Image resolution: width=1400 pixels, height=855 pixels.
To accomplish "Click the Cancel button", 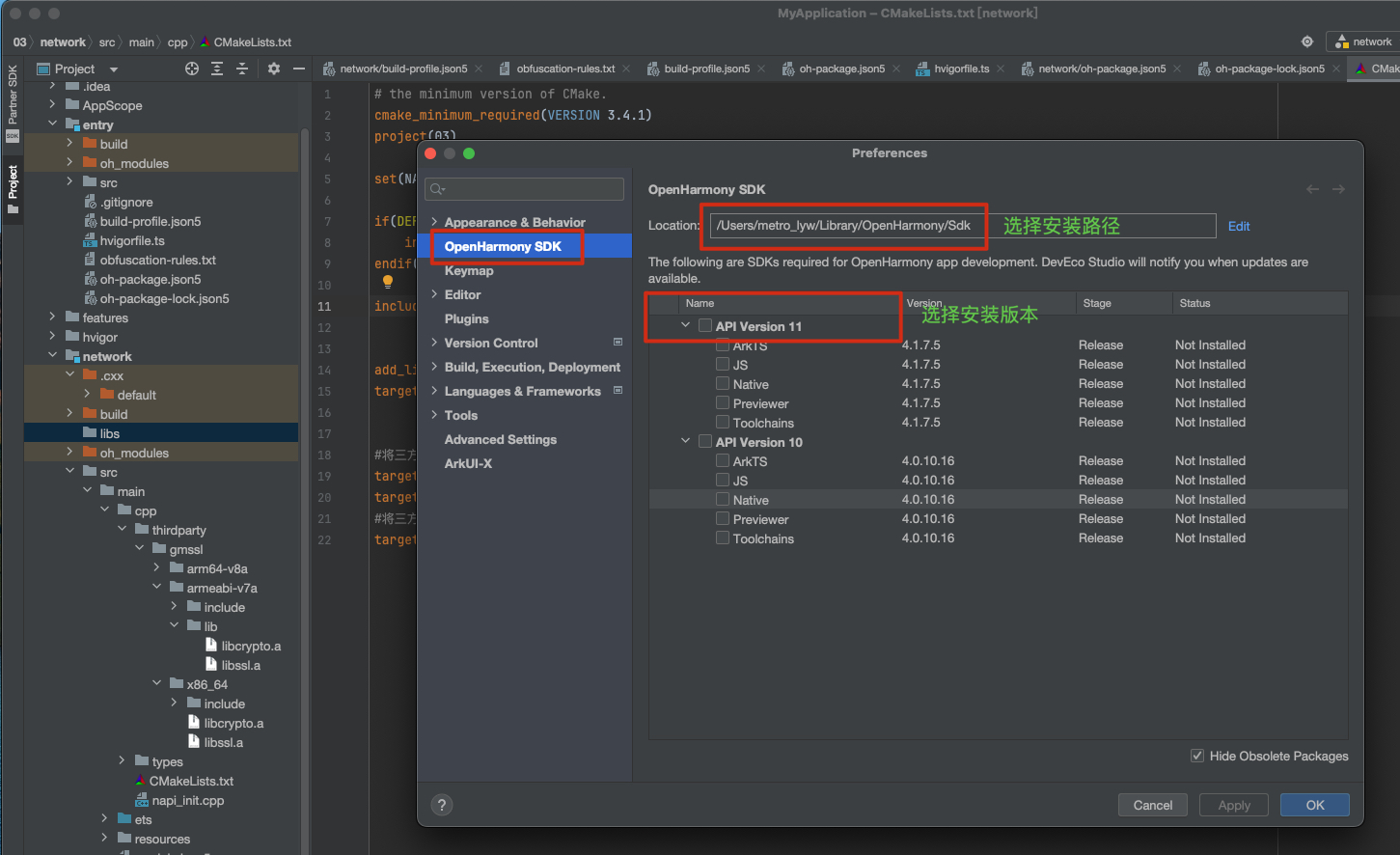I will (1153, 805).
